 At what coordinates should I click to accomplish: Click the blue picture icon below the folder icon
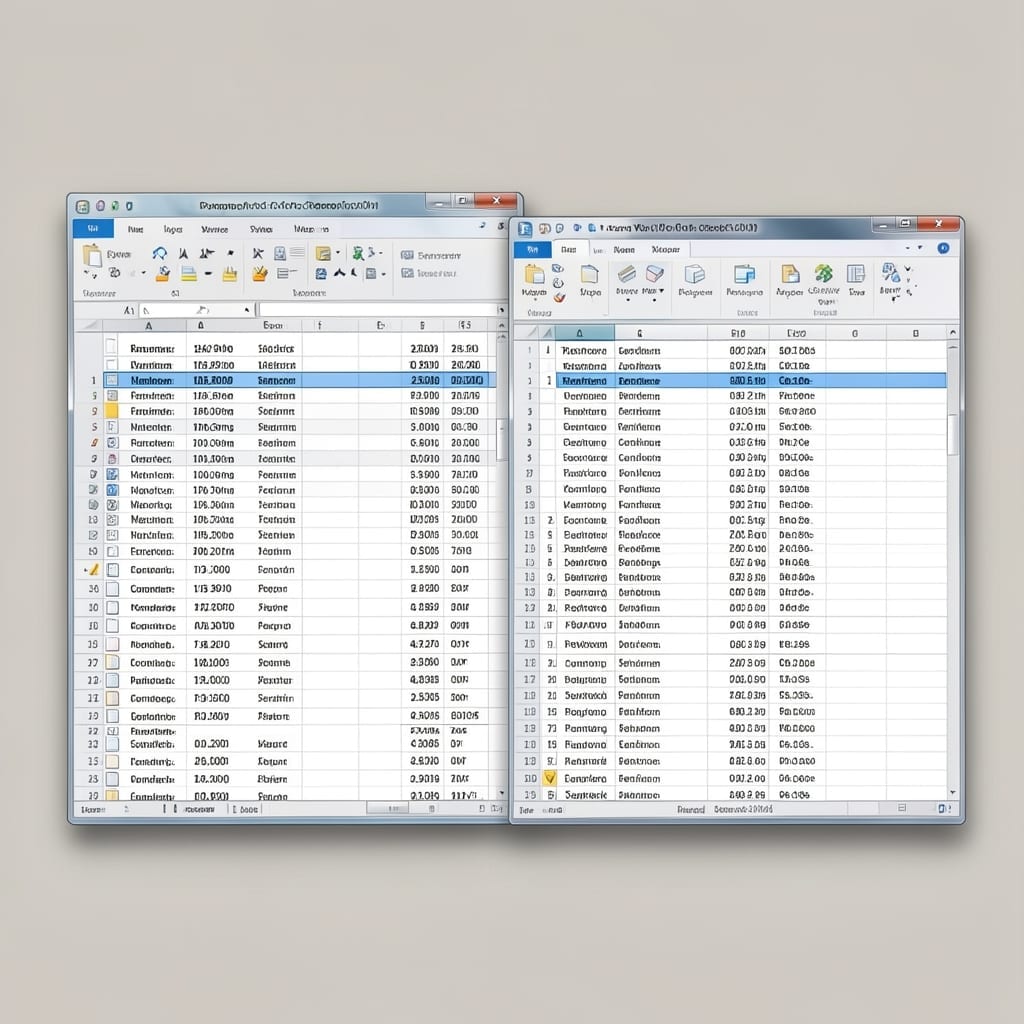tap(321, 274)
